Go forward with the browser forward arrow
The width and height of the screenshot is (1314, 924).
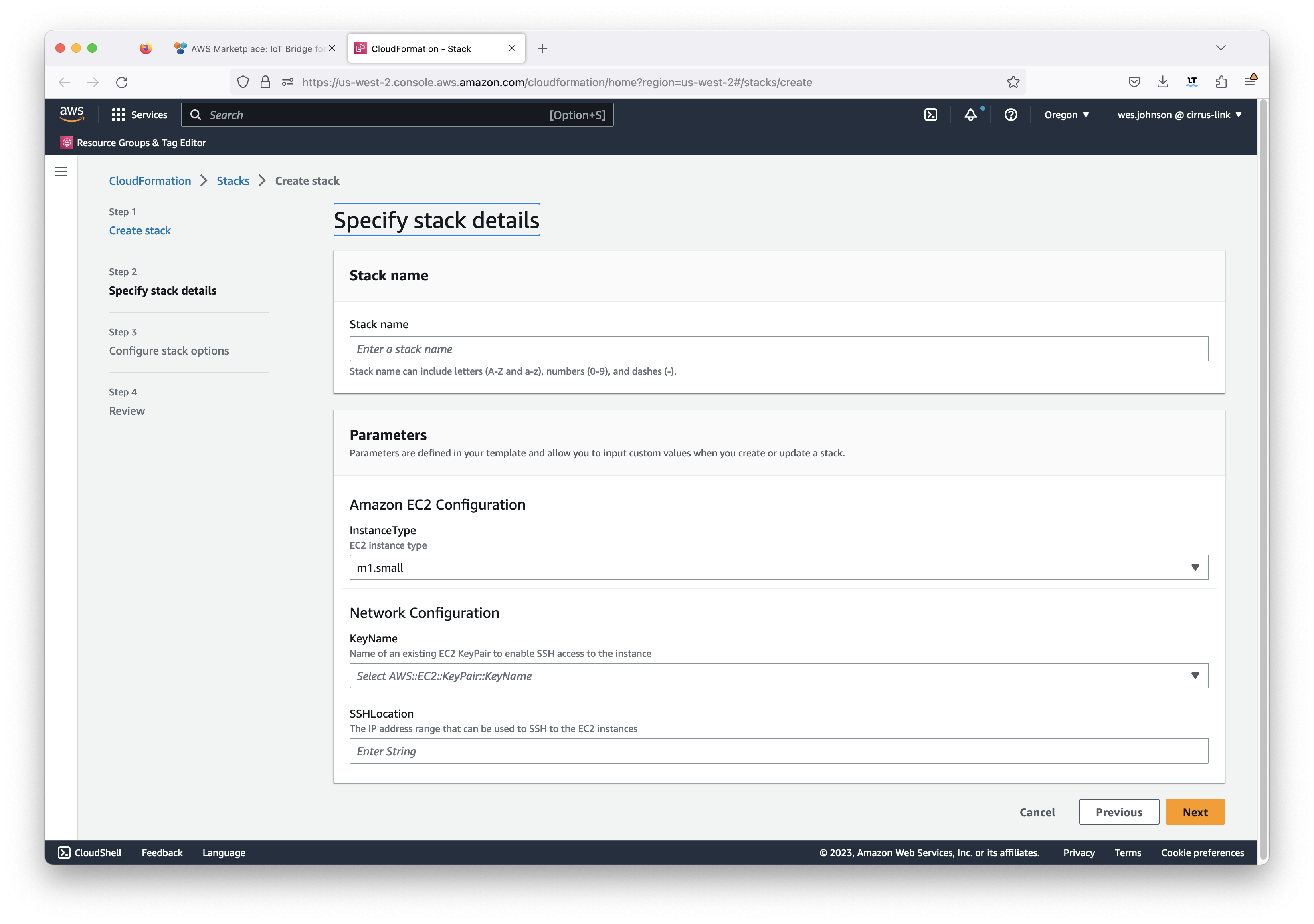click(93, 83)
